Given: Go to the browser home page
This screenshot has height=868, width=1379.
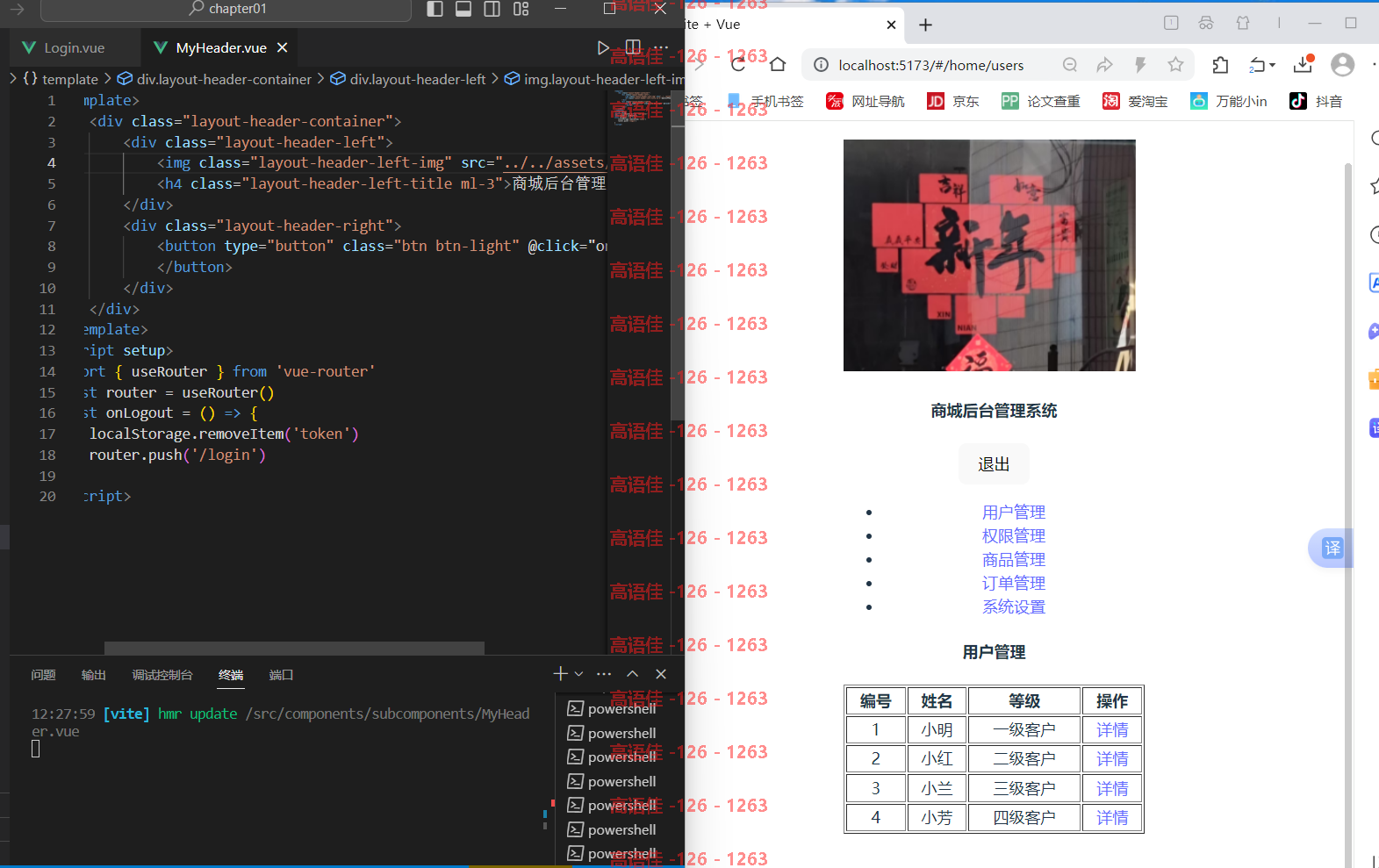Looking at the screenshot, I should coord(778,64).
